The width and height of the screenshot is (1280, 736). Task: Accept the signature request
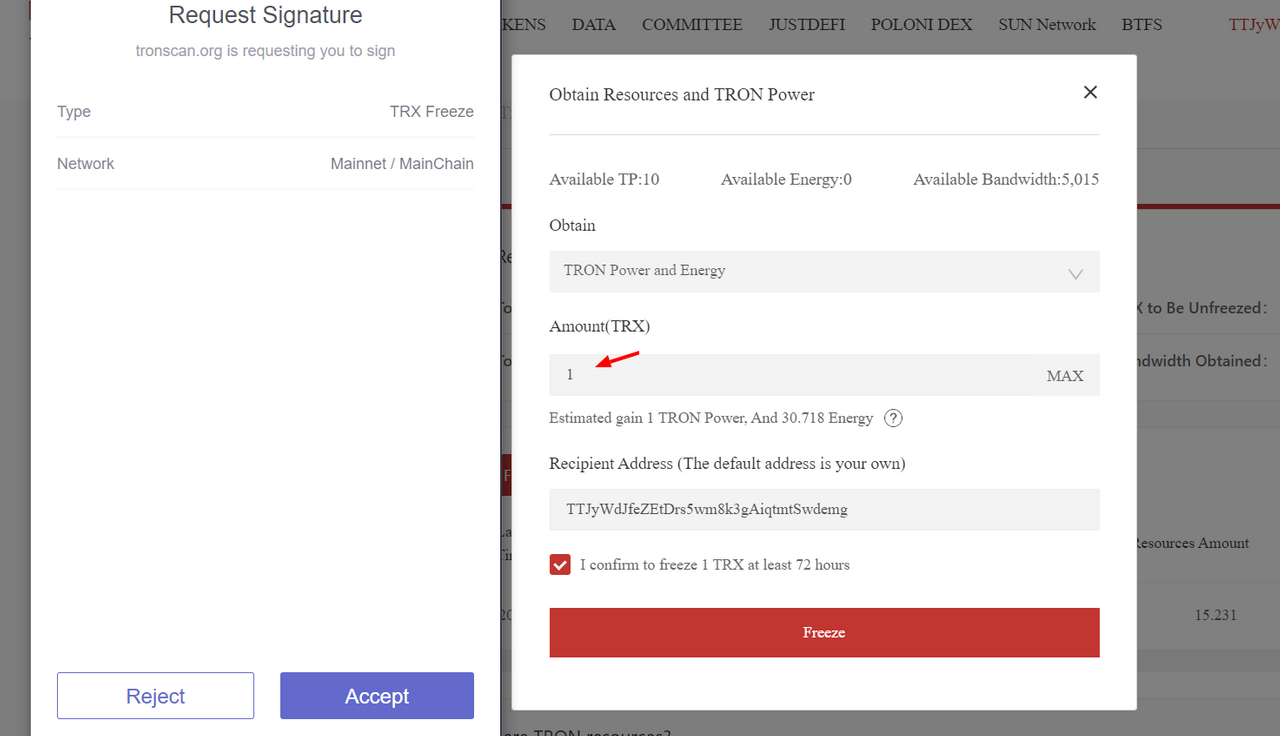(x=377, y=696)
